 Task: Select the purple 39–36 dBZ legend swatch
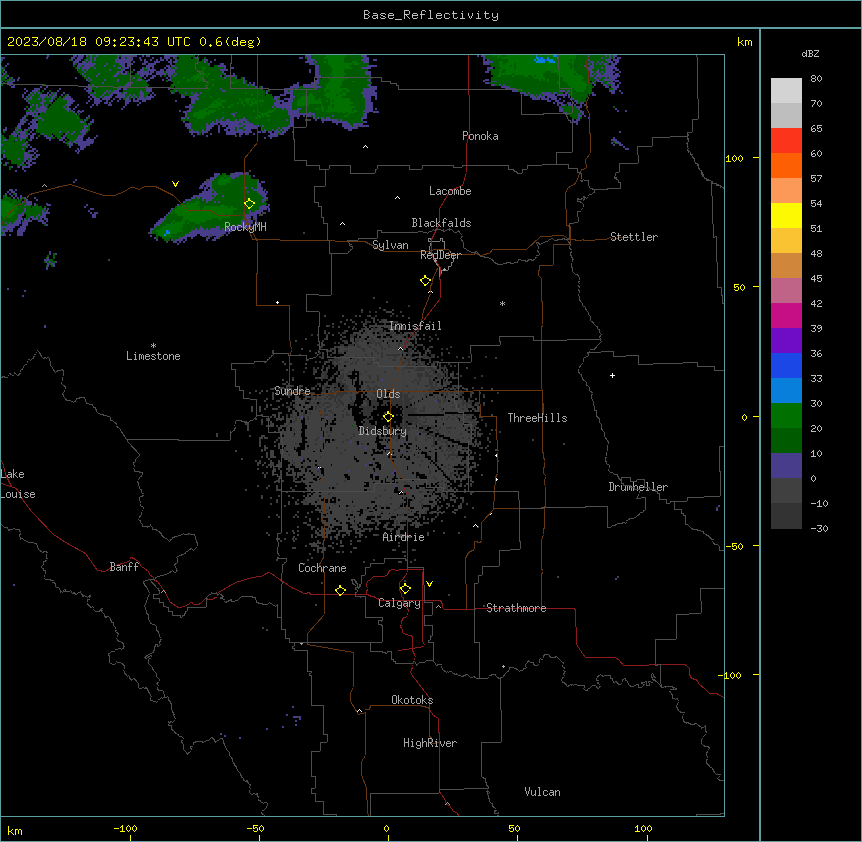tap(786, 341)
